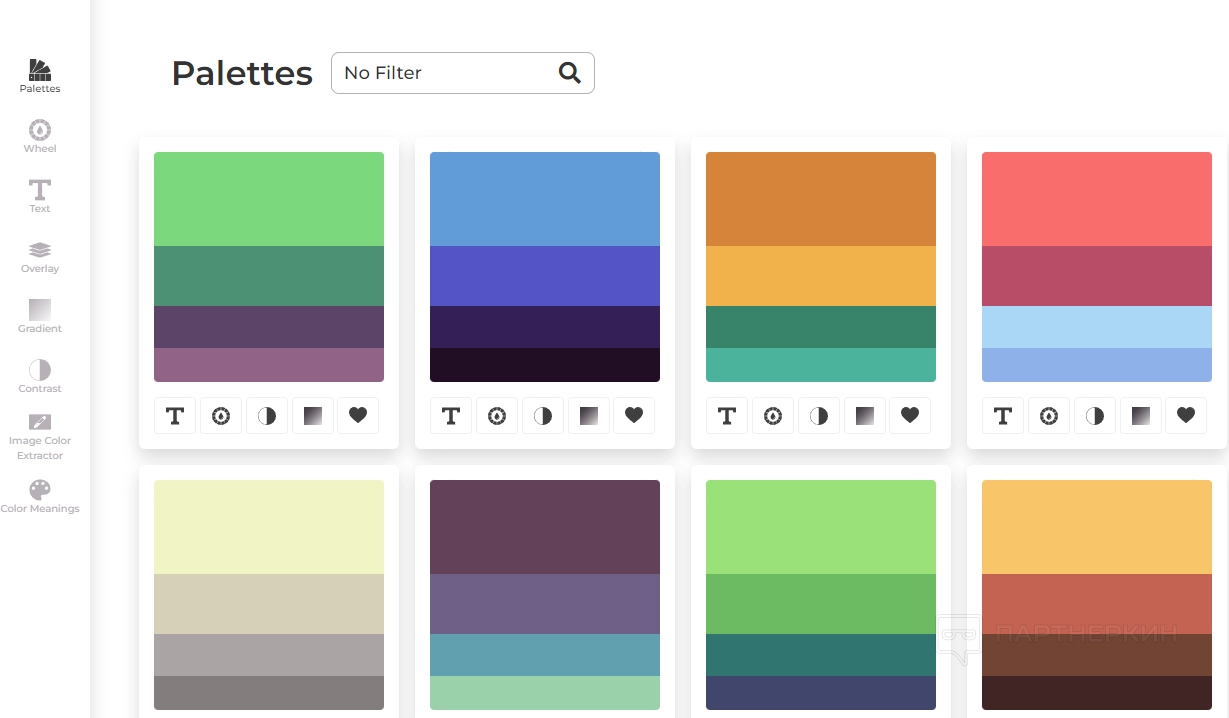Open color wheel for blue-violet palette
This screenshot has height=718, width=1229.
click(497, 416)
